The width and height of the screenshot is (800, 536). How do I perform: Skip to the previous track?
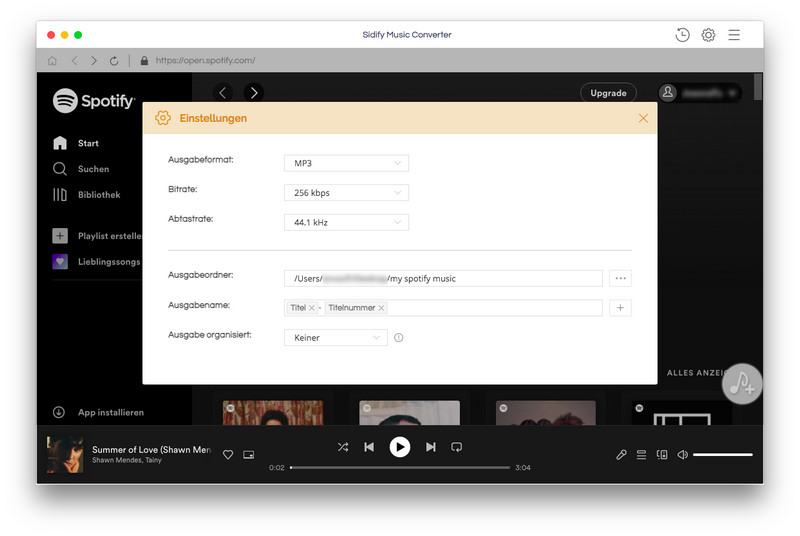click(369, 447)
